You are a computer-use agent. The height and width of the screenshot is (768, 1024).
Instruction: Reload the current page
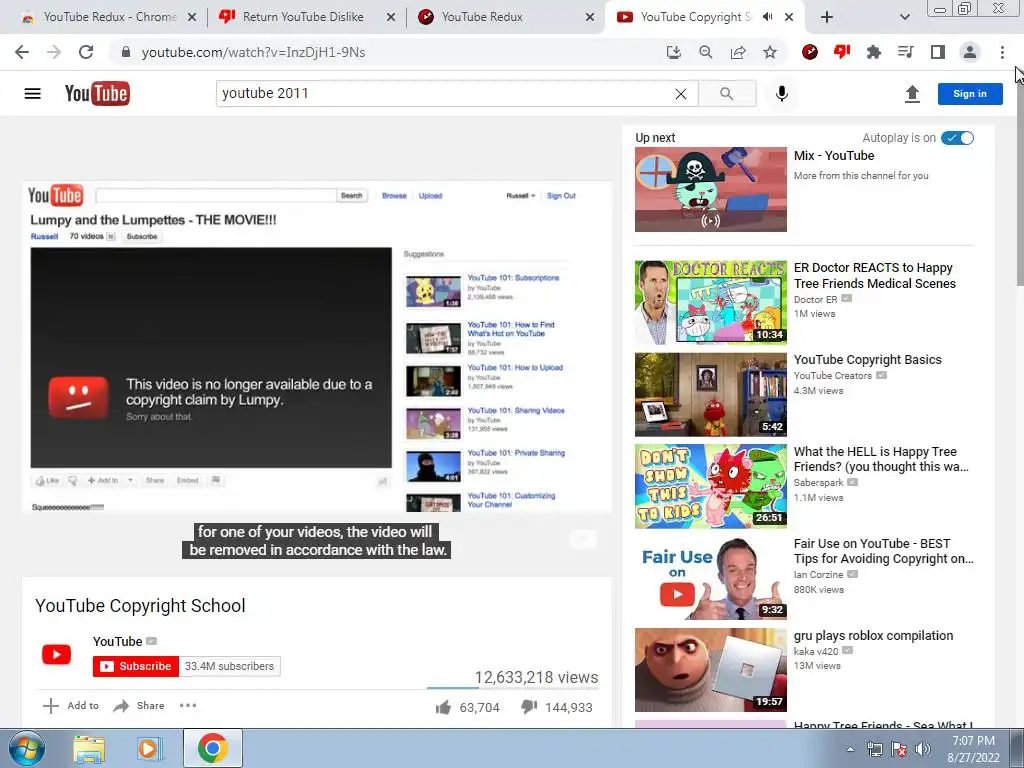(86, 52)
